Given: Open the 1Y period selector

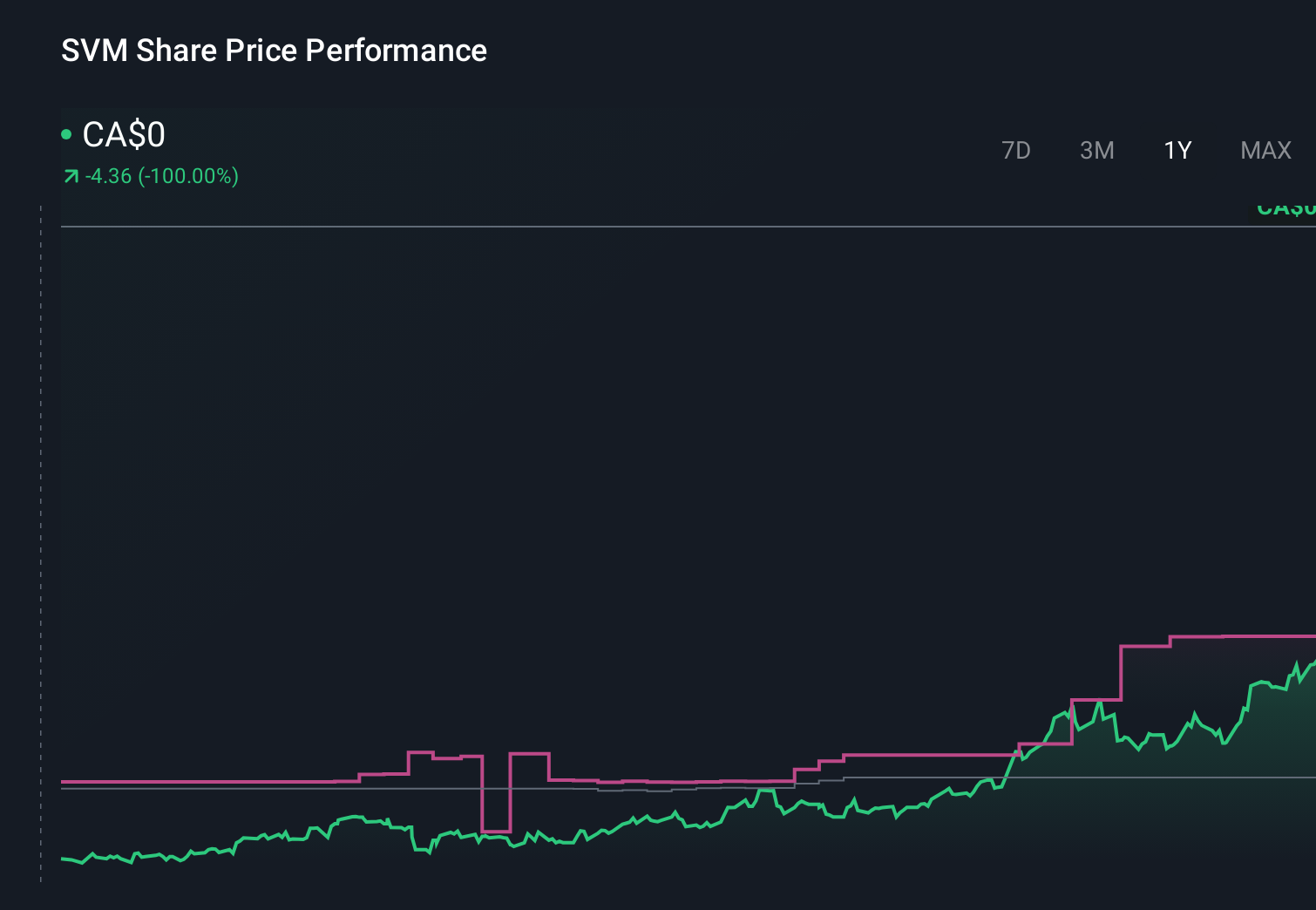Looking at the screenshot, I should tap(1177, 150).
